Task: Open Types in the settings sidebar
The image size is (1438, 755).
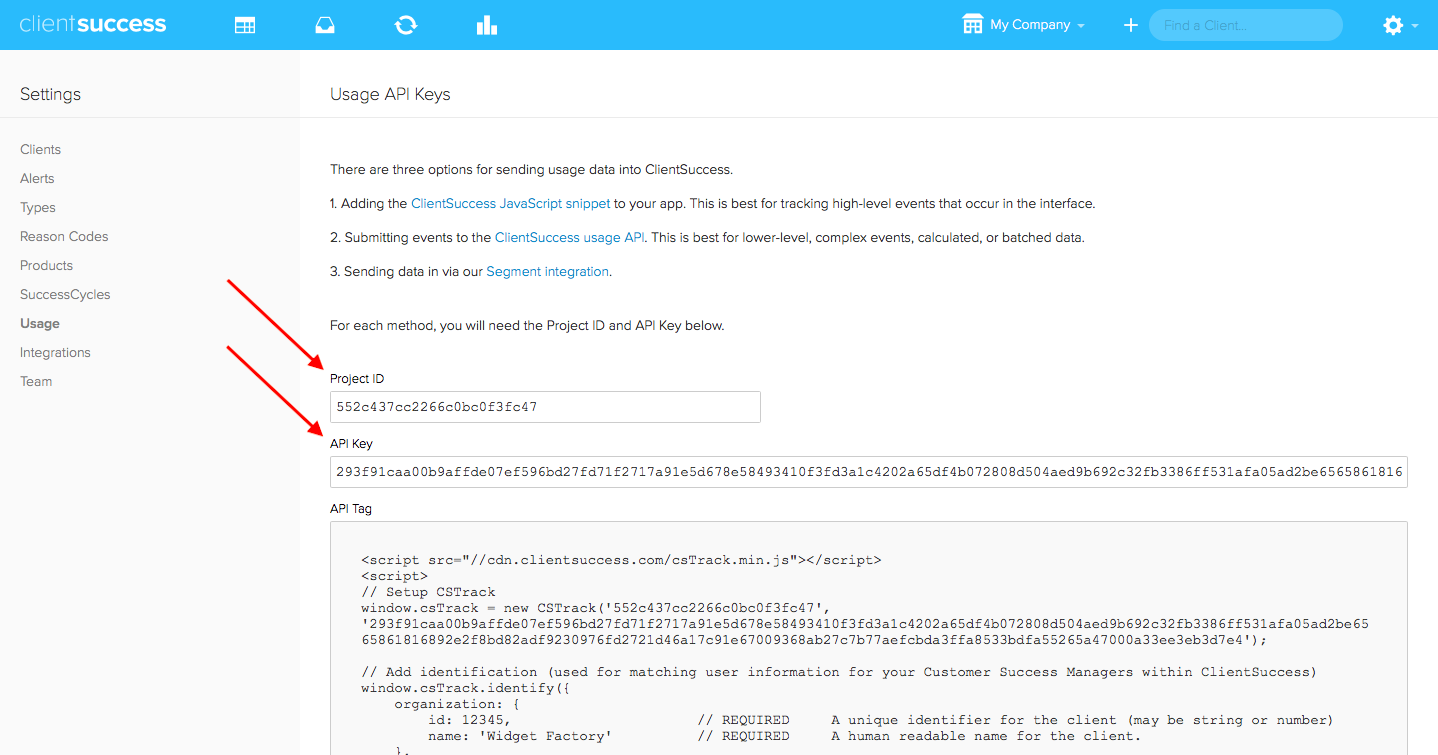Action: (38, 207)
